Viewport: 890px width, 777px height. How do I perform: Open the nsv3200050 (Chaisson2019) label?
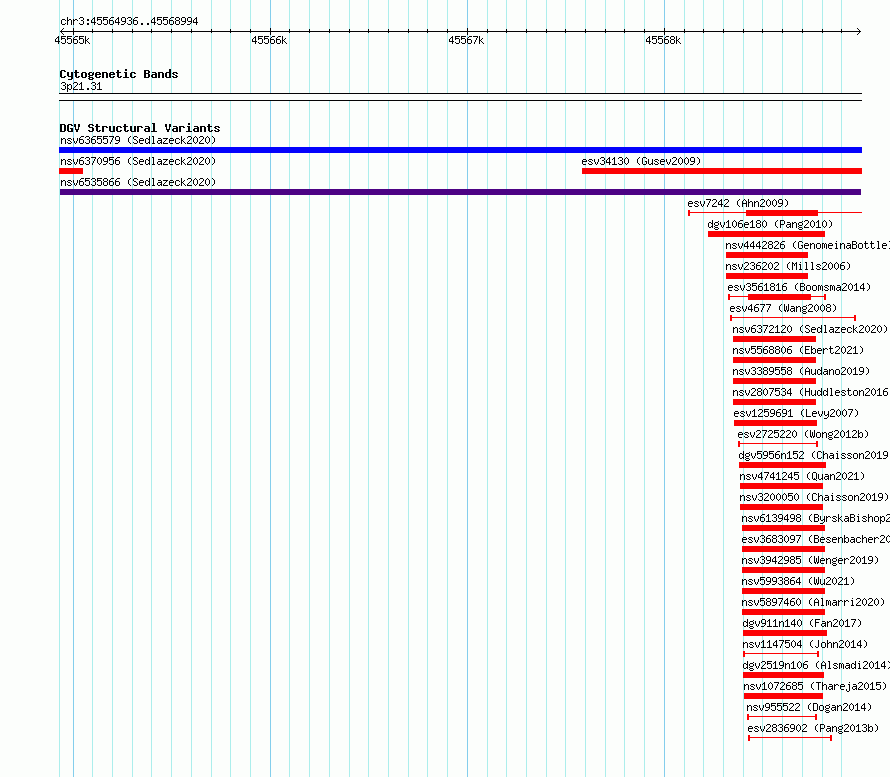pyautogui.click(x=813, y=497)
